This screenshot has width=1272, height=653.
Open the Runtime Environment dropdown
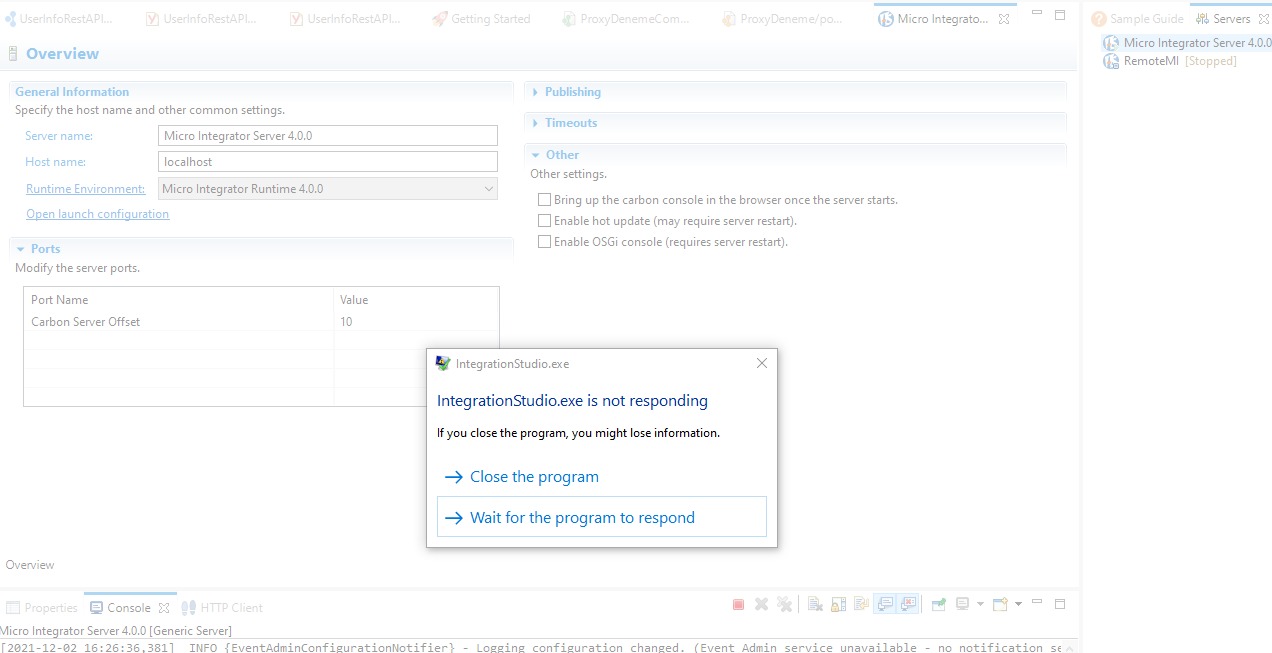pyautogui.click(x=489, y=188)
